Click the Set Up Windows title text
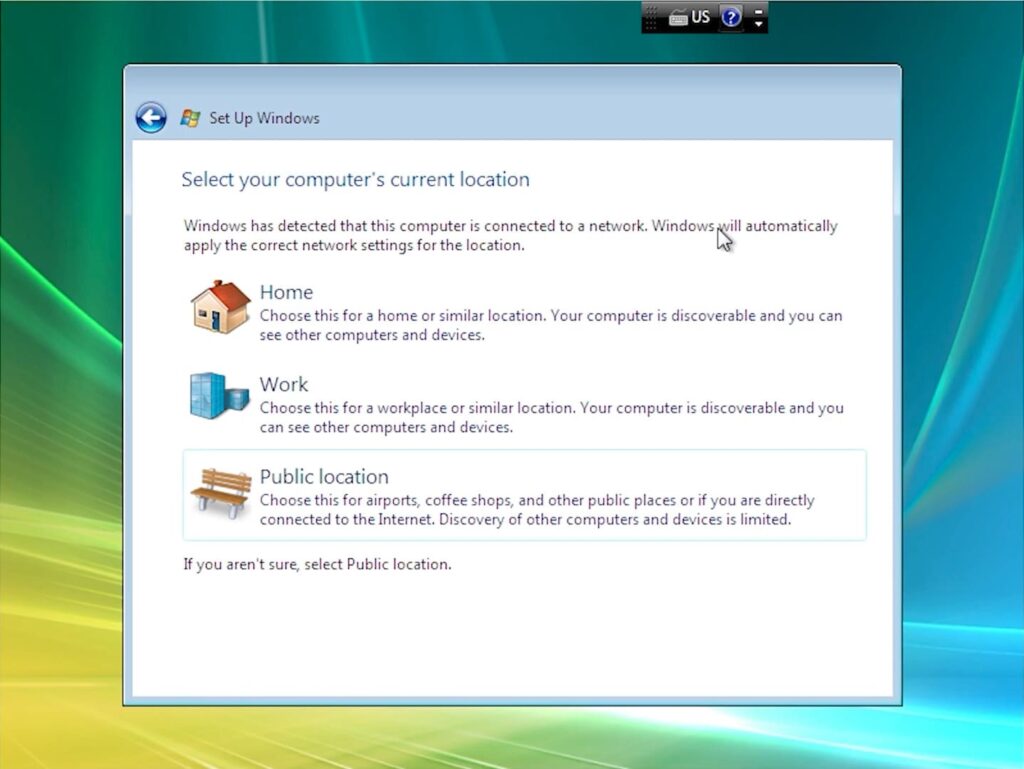The height and width of the screenshot is (769, 1024). tap(264, 118)
